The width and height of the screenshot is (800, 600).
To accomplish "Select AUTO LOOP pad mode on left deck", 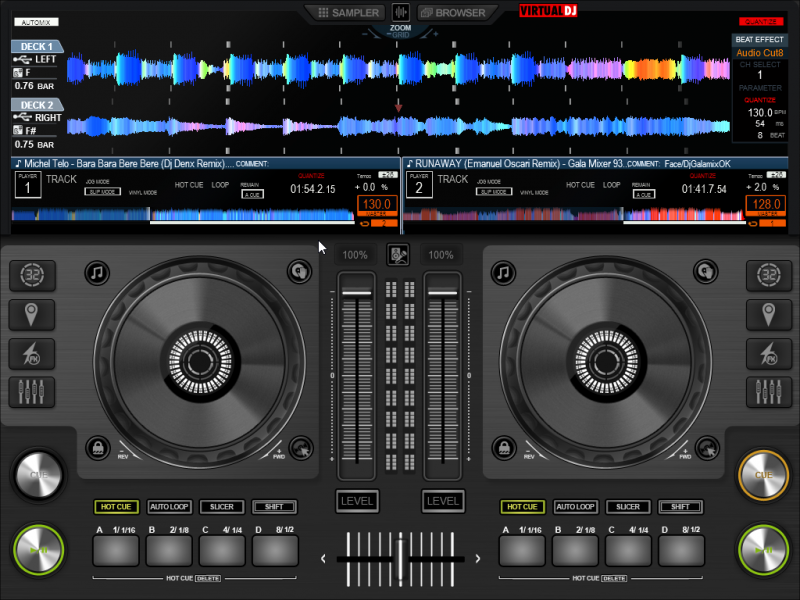I will pyautogui.click(x=169, y=507).
